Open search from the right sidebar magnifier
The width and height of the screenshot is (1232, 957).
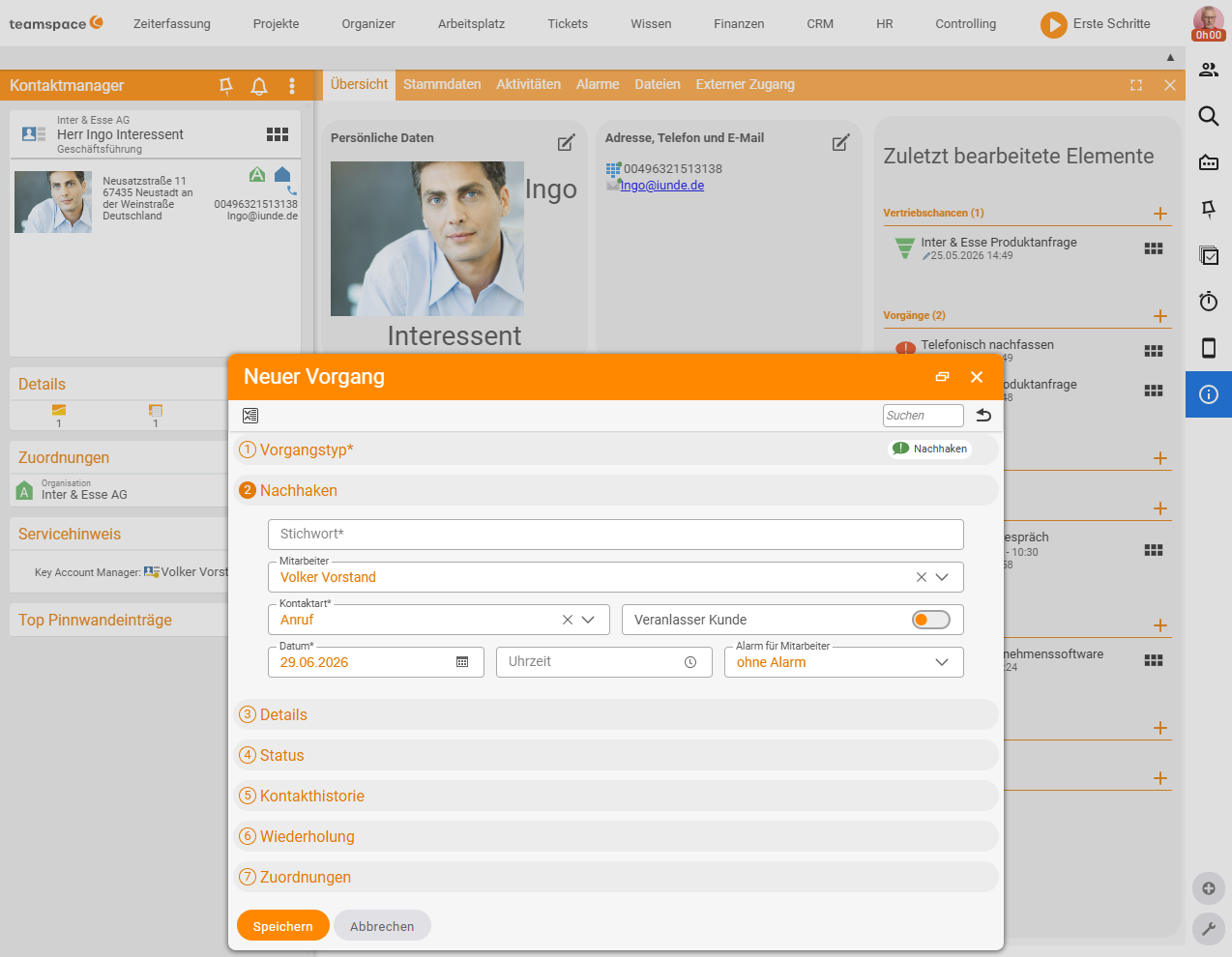pyautogui.click(x=1209, y=116)
